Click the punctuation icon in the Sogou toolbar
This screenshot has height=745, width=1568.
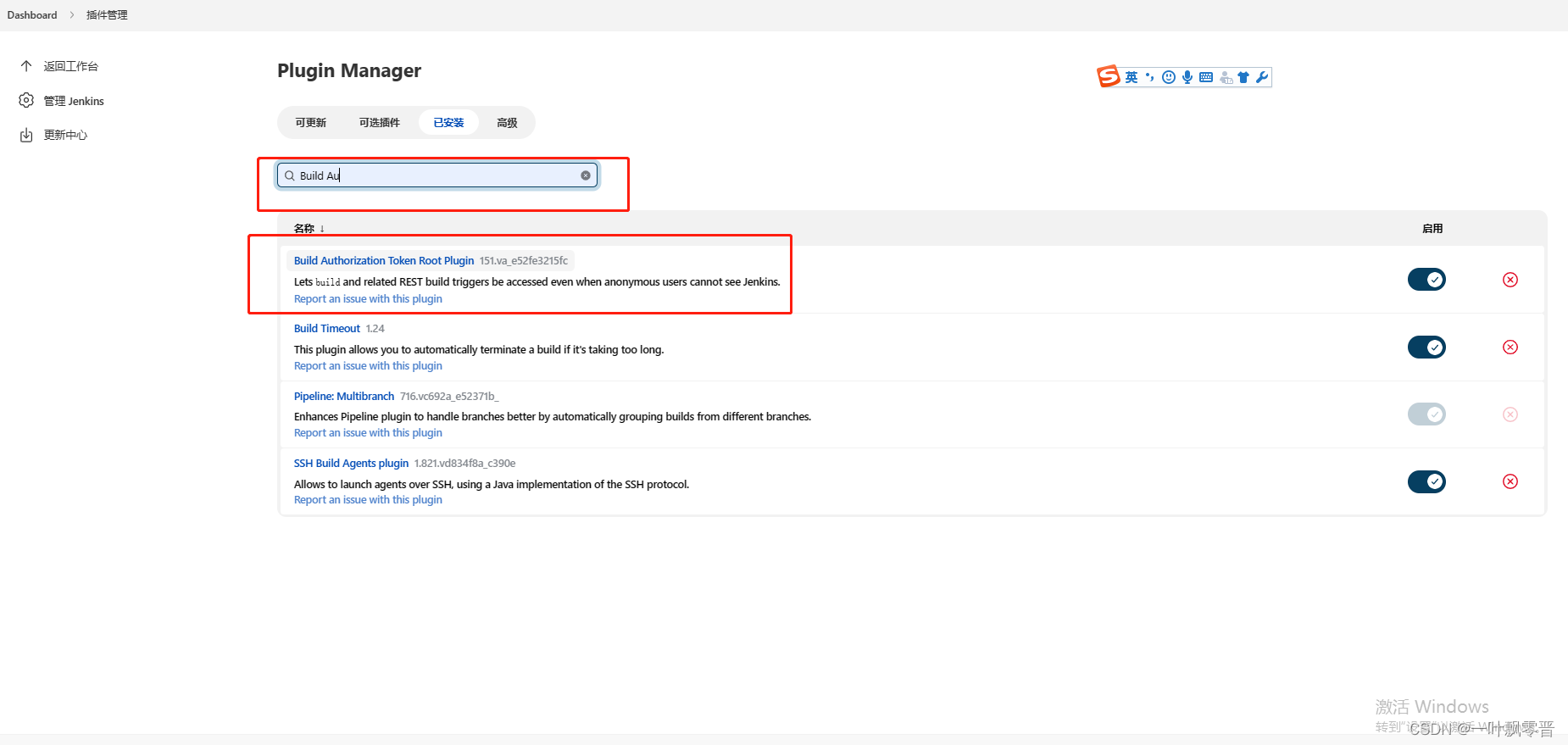pos(1150,77)
